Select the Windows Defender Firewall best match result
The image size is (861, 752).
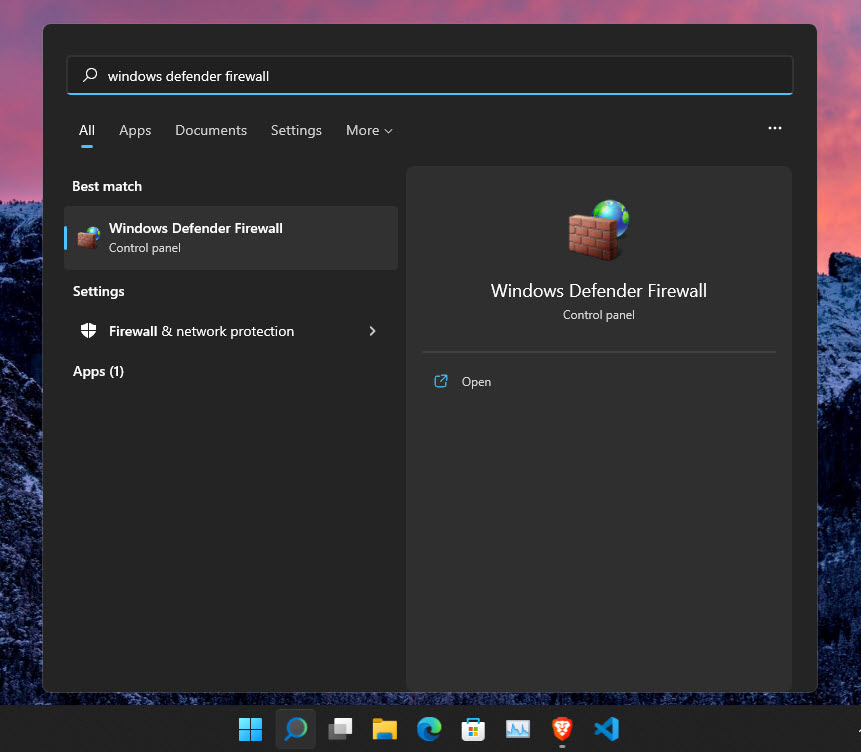231,238
